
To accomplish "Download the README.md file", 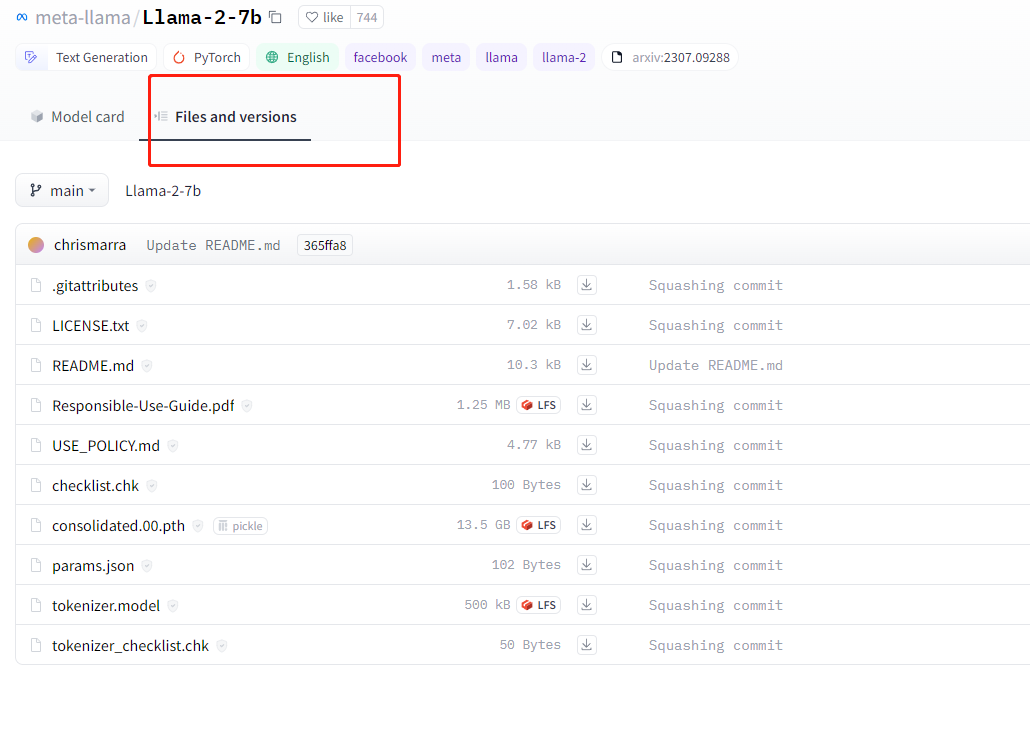I will click(x=587, y=365).
